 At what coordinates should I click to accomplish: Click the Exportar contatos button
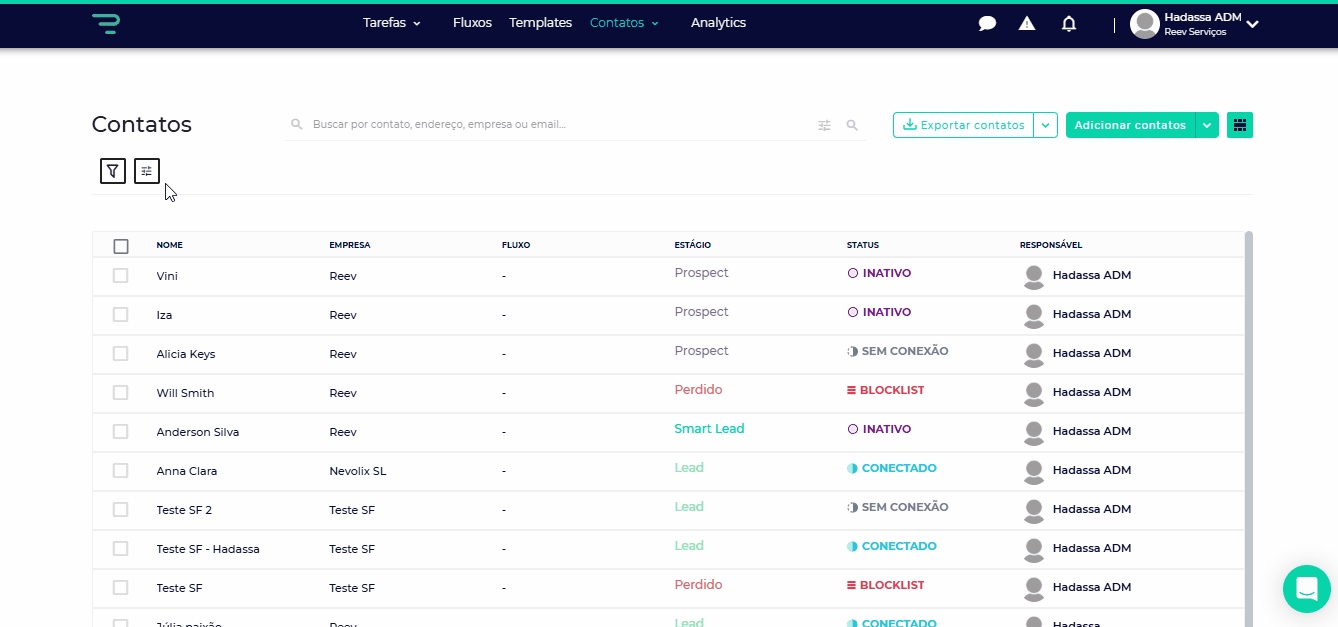(963, 125)
